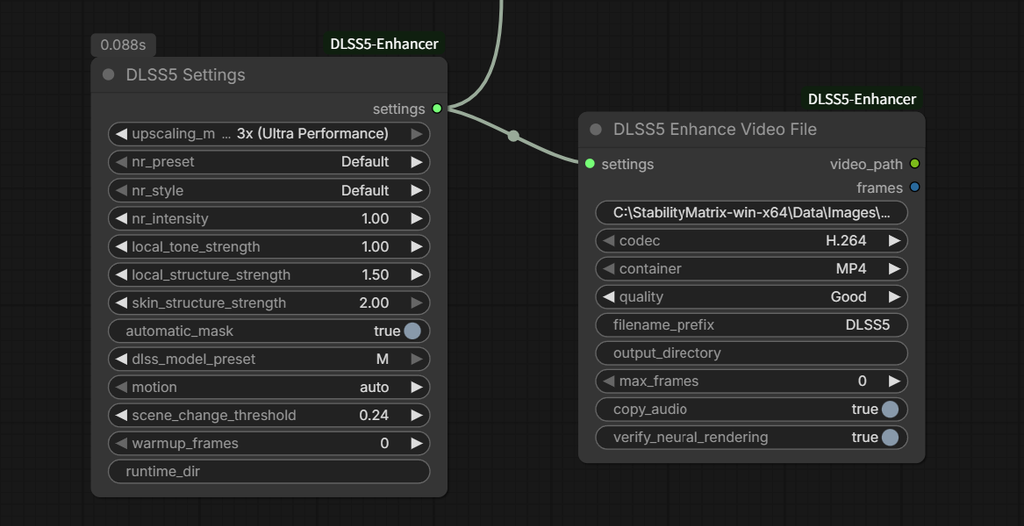Image resolution: width=1024 pixels, height=526 pixels.
Task: Click the frames output socket
Action: point(914,188)
